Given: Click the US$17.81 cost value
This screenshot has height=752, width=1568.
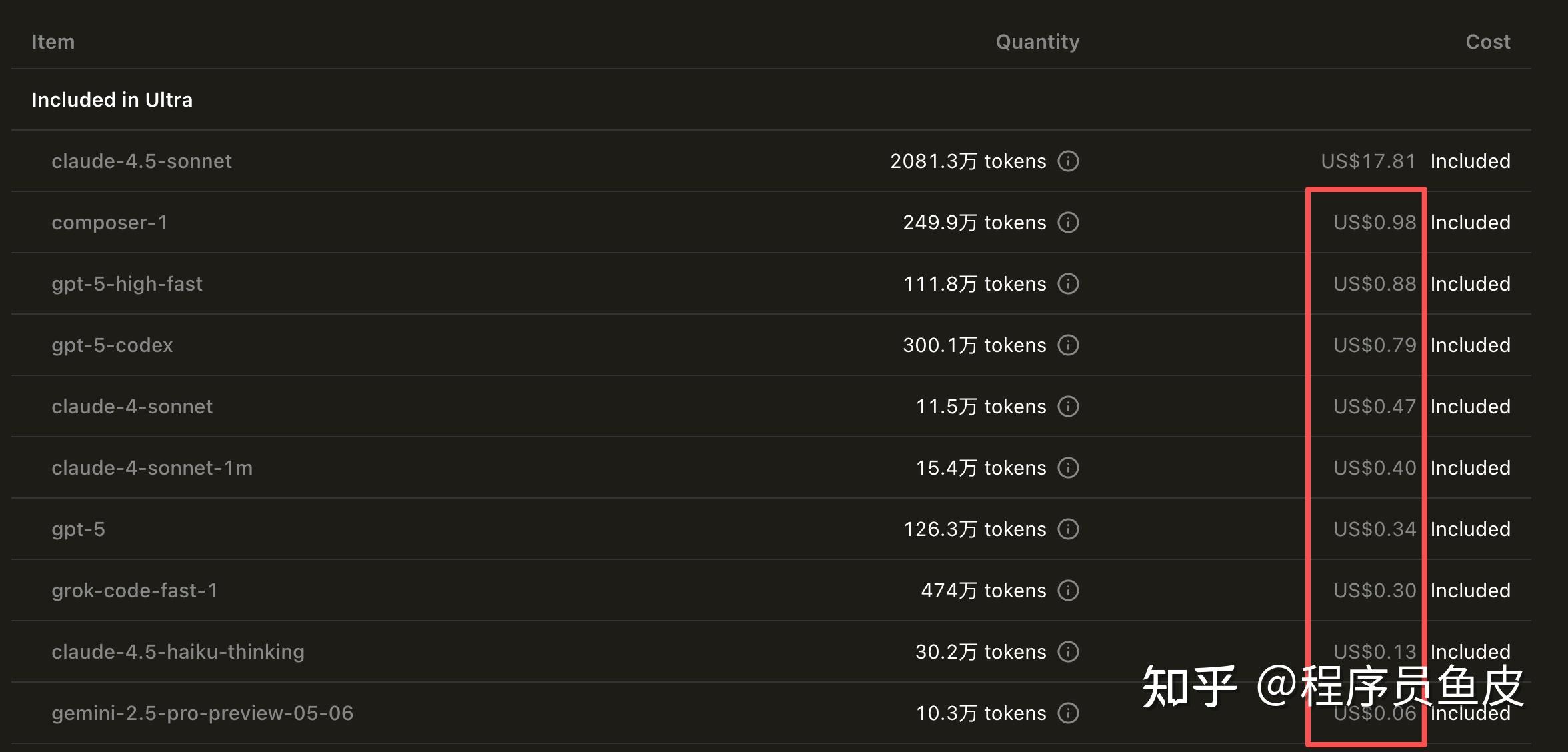Looking at the screenshot, I should point(1368,161).
